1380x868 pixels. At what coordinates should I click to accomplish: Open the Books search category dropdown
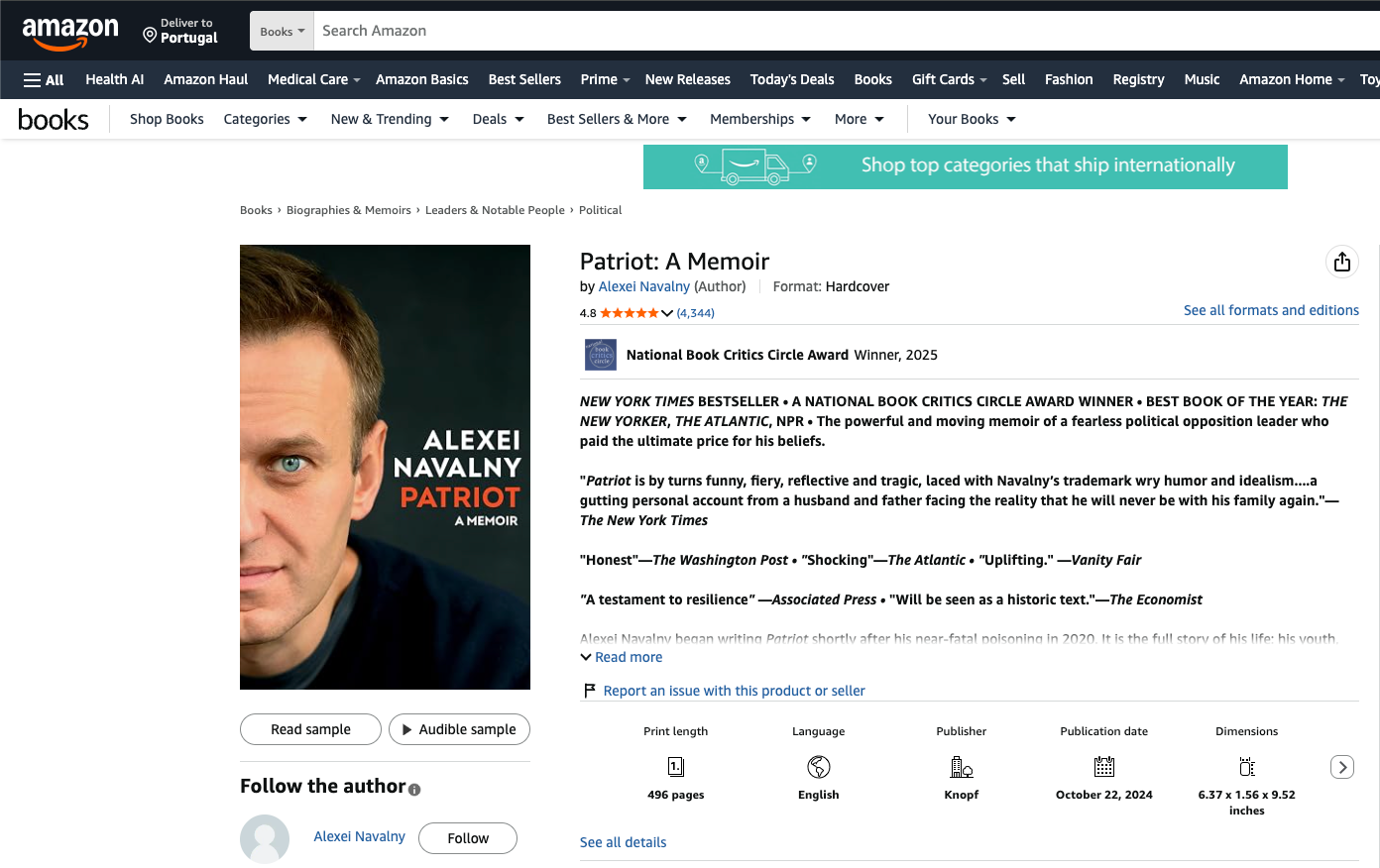point(283,32)
